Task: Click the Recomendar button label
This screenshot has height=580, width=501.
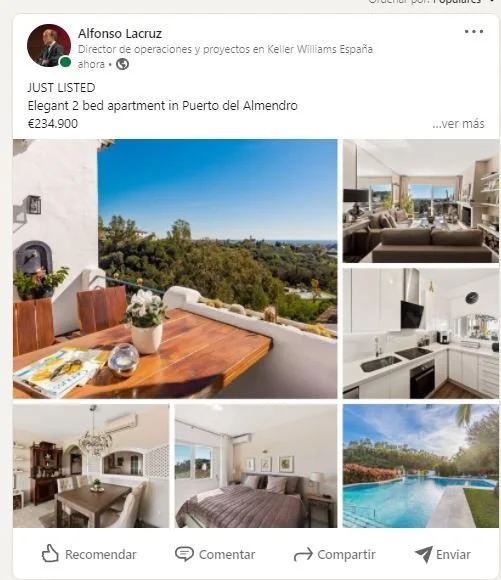Action: 101,554
